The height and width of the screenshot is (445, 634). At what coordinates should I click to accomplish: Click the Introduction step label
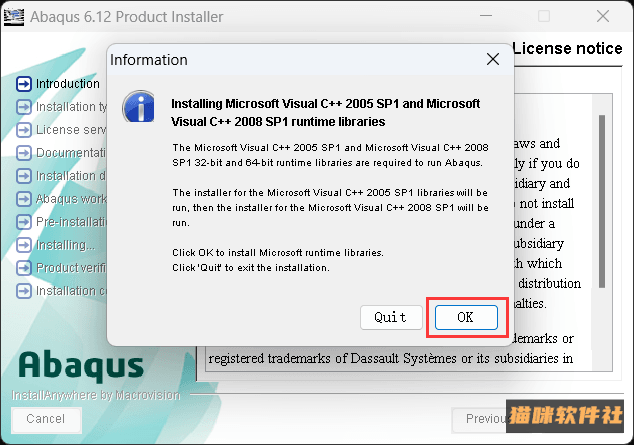coord(68,84)
